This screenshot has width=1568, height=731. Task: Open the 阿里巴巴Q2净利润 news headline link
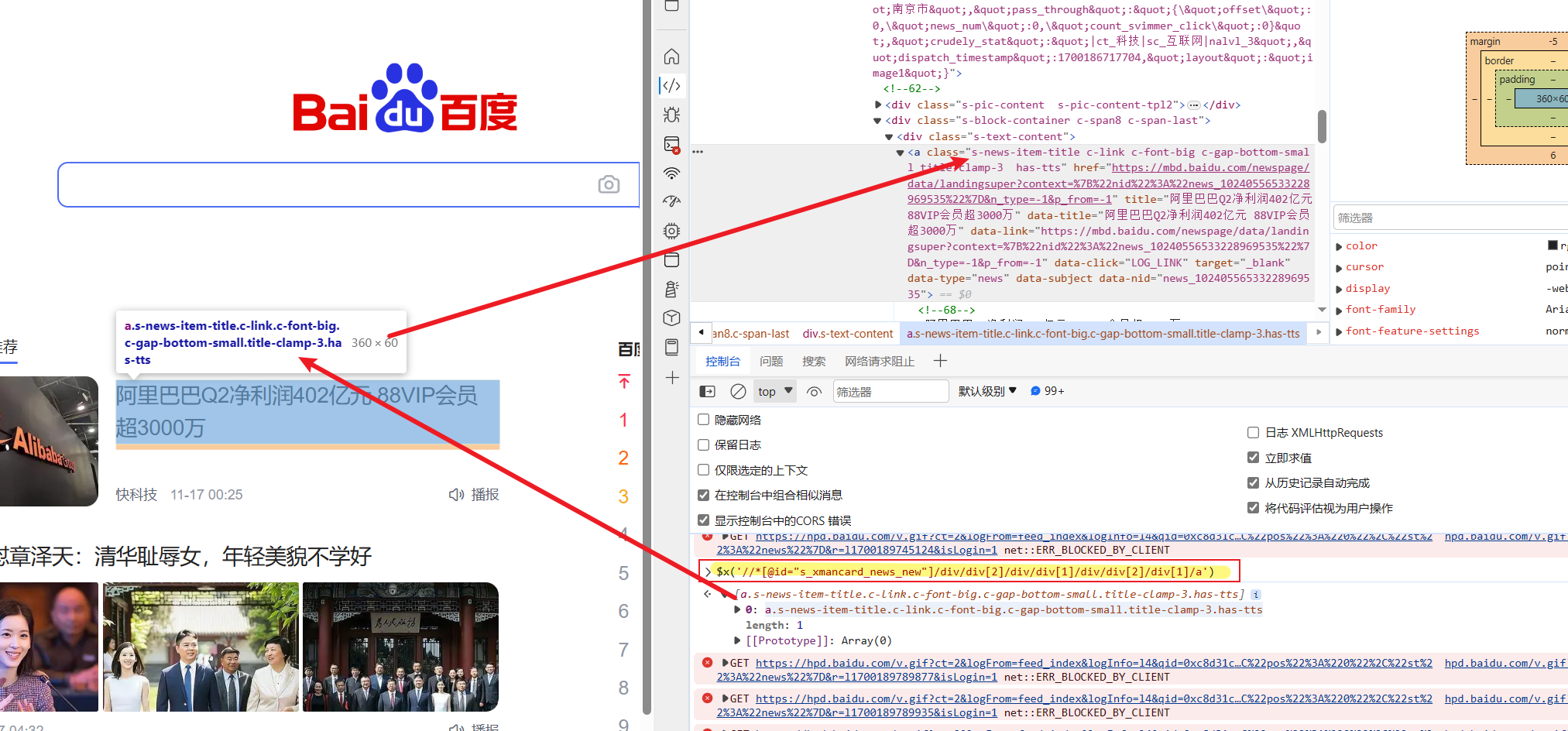tap(297, 411)
